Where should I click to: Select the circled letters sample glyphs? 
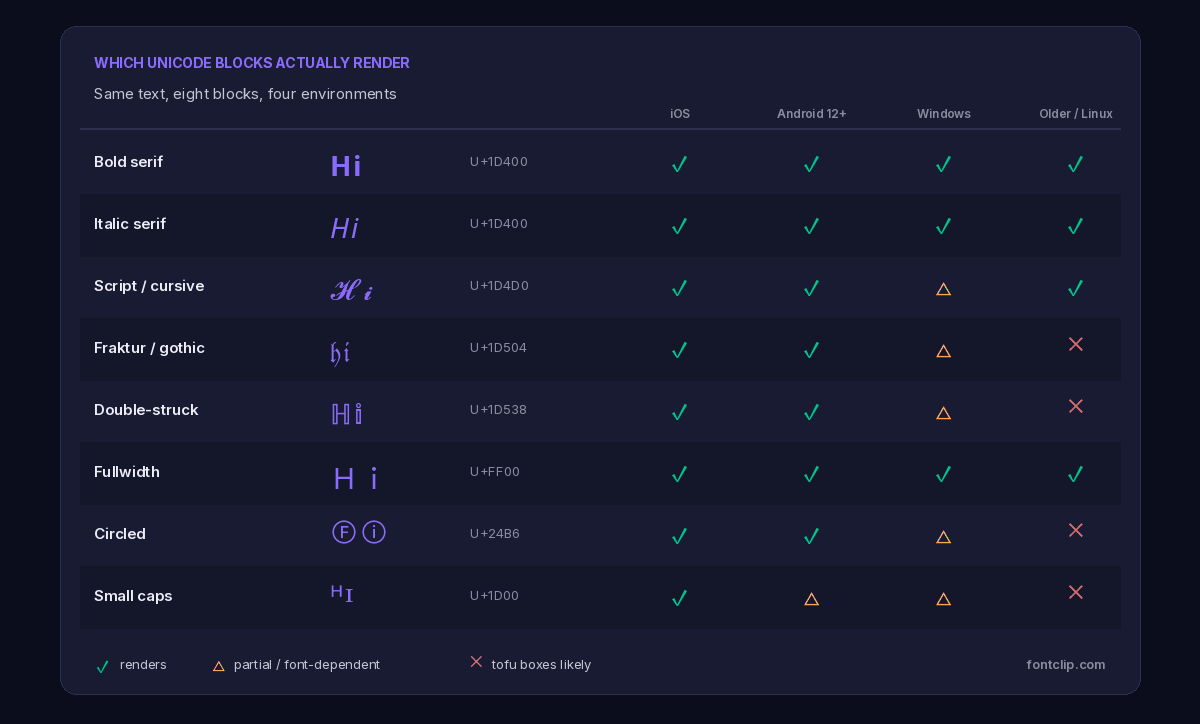[359, 532]
